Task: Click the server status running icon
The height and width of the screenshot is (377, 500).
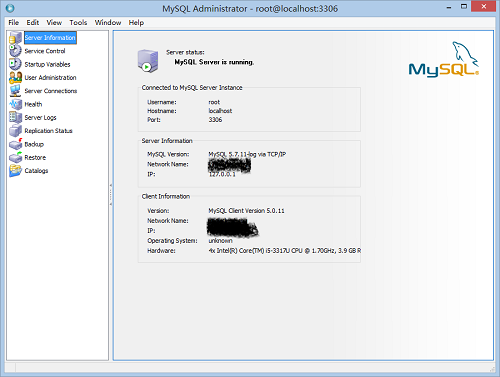Action: pyautogui.click(x=148, y=60)
